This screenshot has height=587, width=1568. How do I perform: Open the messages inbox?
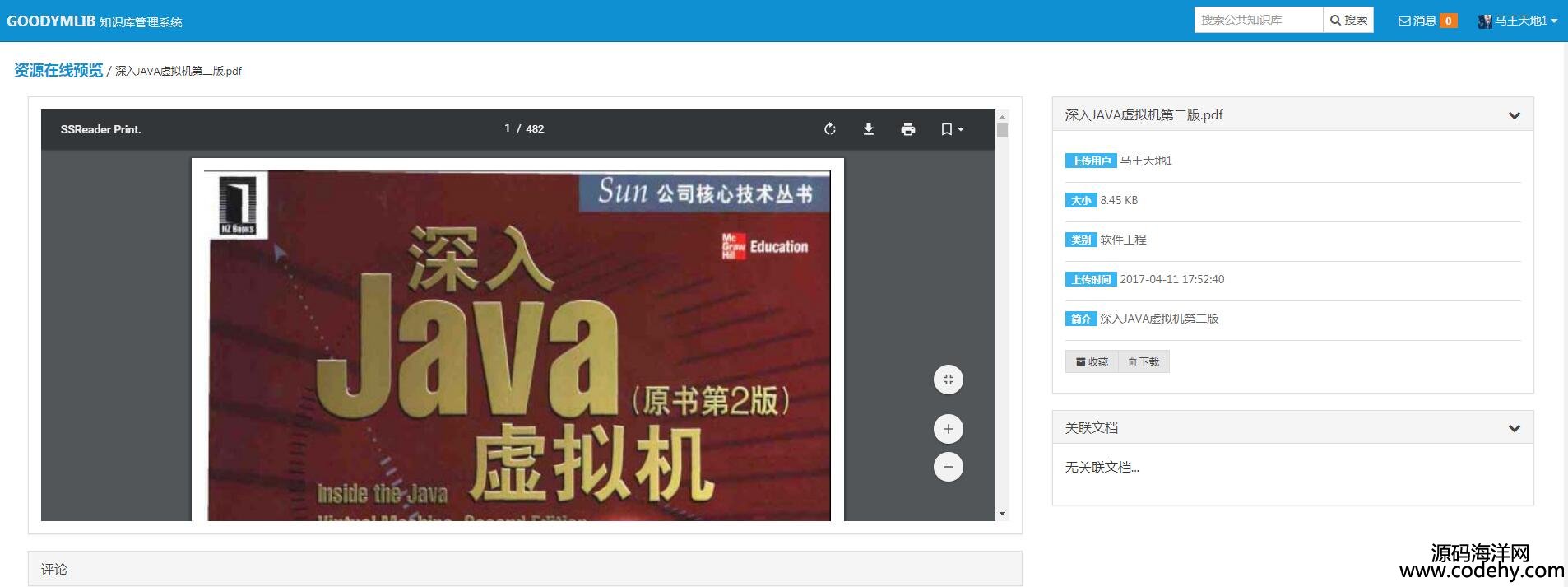1417,21
